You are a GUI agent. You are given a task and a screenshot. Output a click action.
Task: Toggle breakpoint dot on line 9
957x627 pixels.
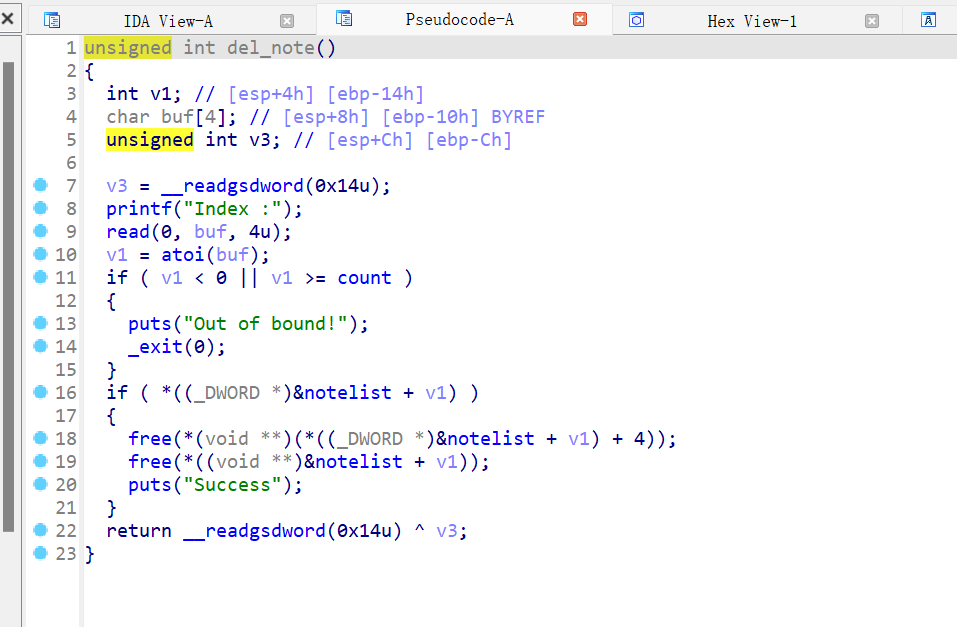(40, 231)
